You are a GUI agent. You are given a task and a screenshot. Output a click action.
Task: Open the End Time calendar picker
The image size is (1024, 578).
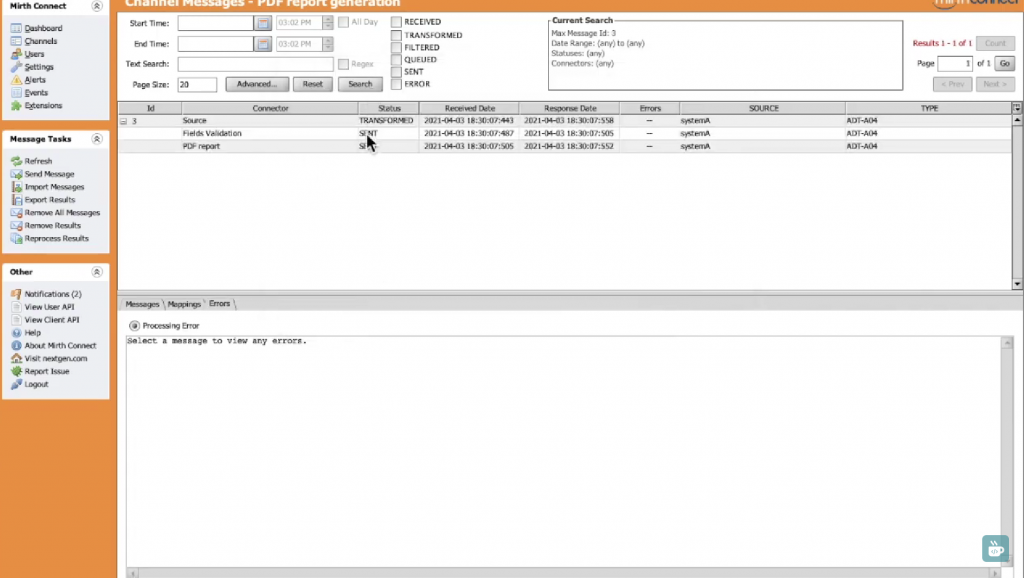pos(263,44)
